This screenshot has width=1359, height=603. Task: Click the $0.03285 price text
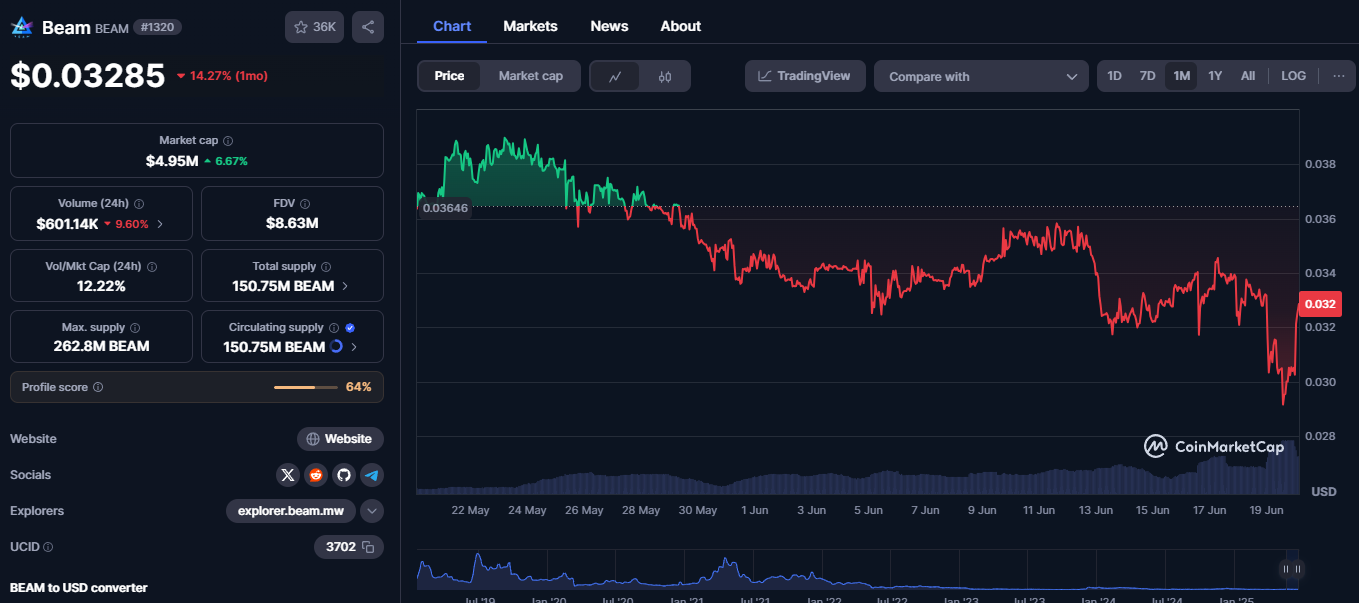coord(88,76)
